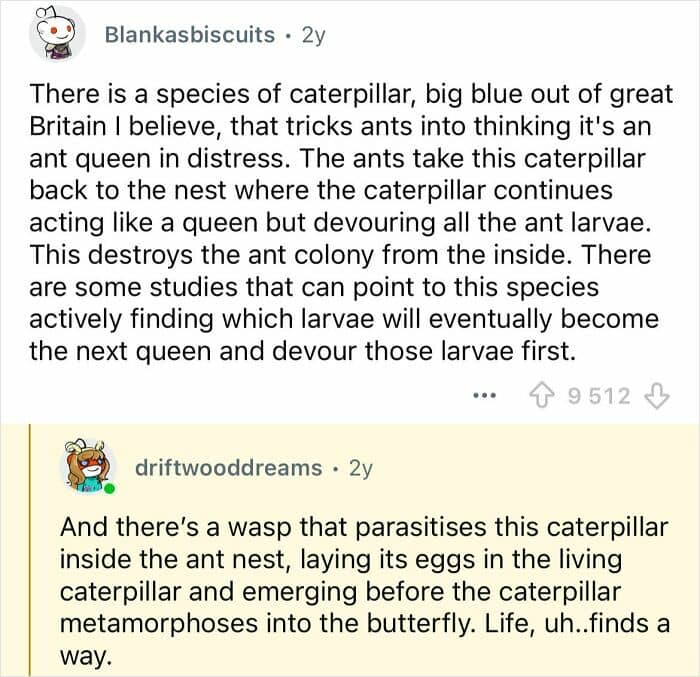Click the 2y timestamp beside driftwooddreams

(360, 468)
